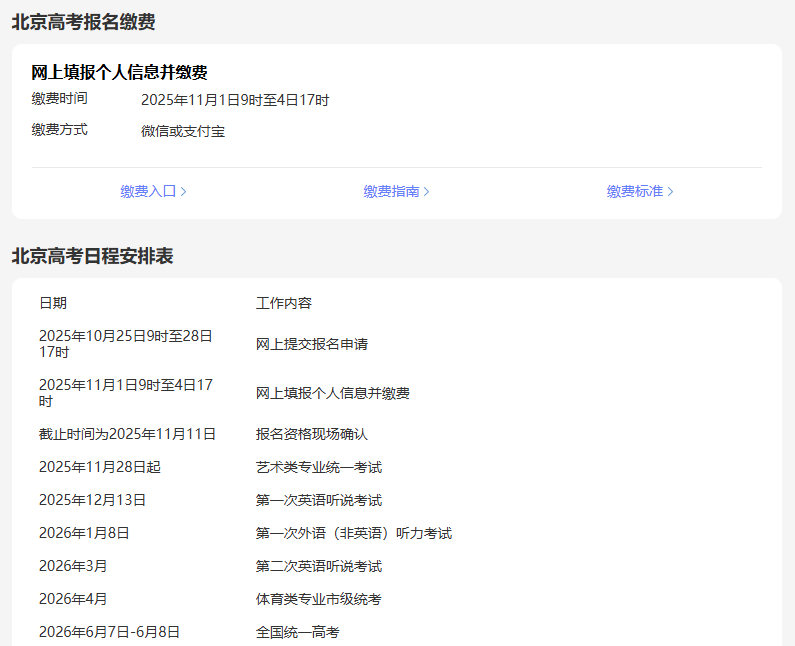This screenshot has height=646, width=795.
Task: Select the 微信或支付宝 payment method text
Action: click(x=183, y=131)
